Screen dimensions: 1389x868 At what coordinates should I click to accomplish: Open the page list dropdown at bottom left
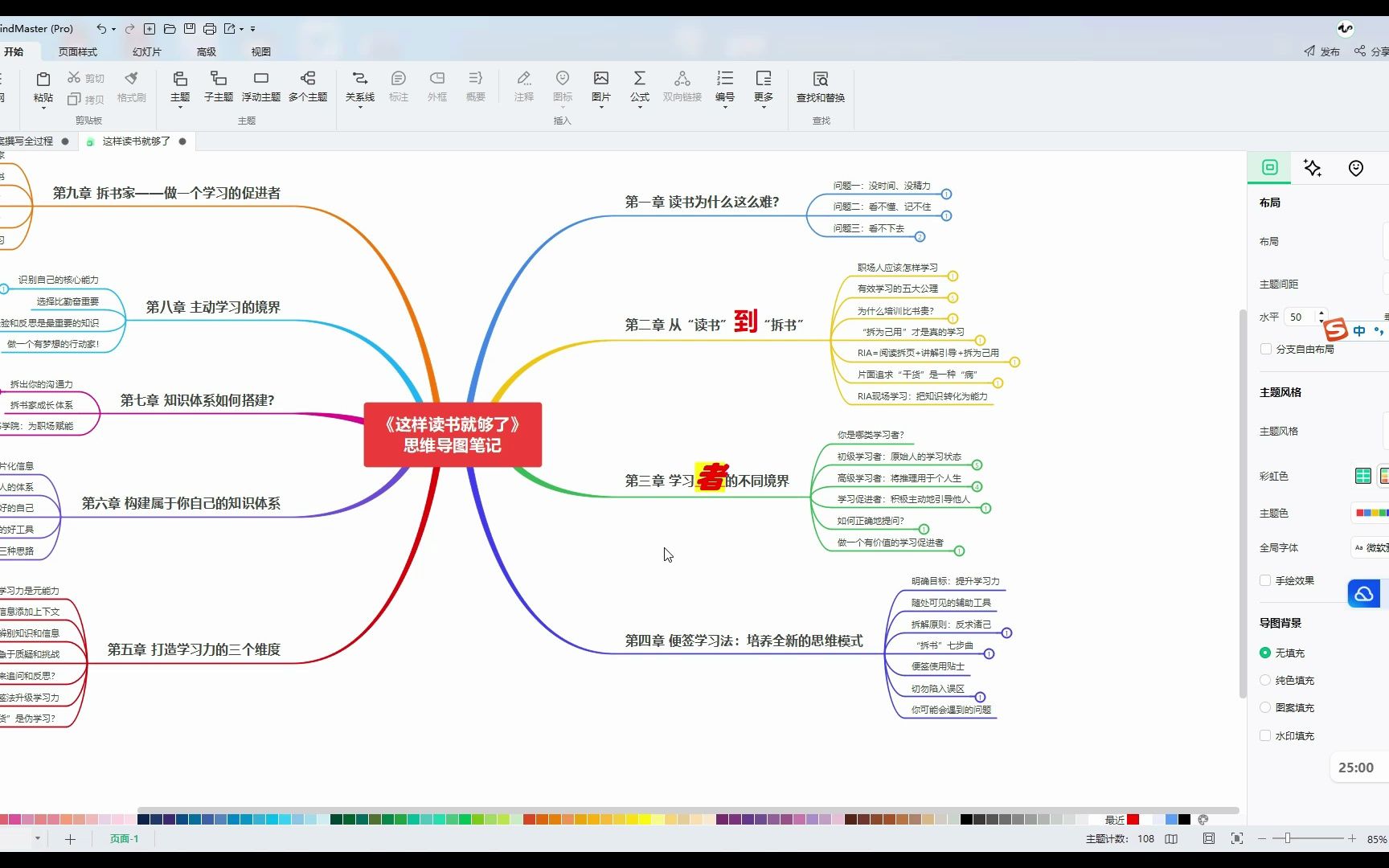coord(38,838)
